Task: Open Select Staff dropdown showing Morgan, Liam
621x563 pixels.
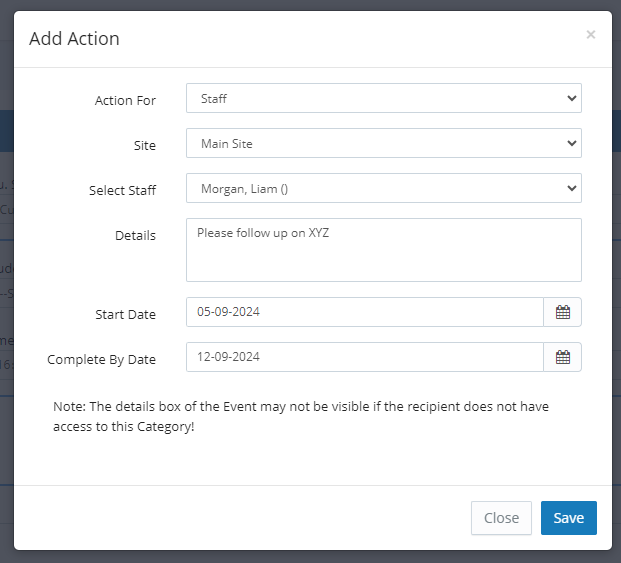Action: click(383, 188)
